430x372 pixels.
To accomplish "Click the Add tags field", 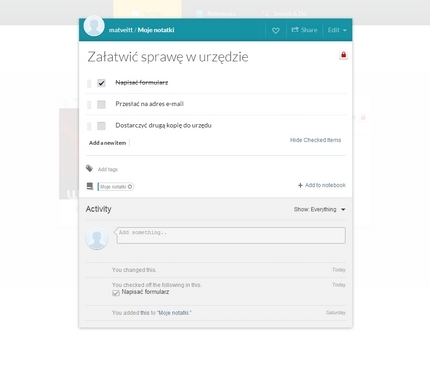I will [108, 169].
